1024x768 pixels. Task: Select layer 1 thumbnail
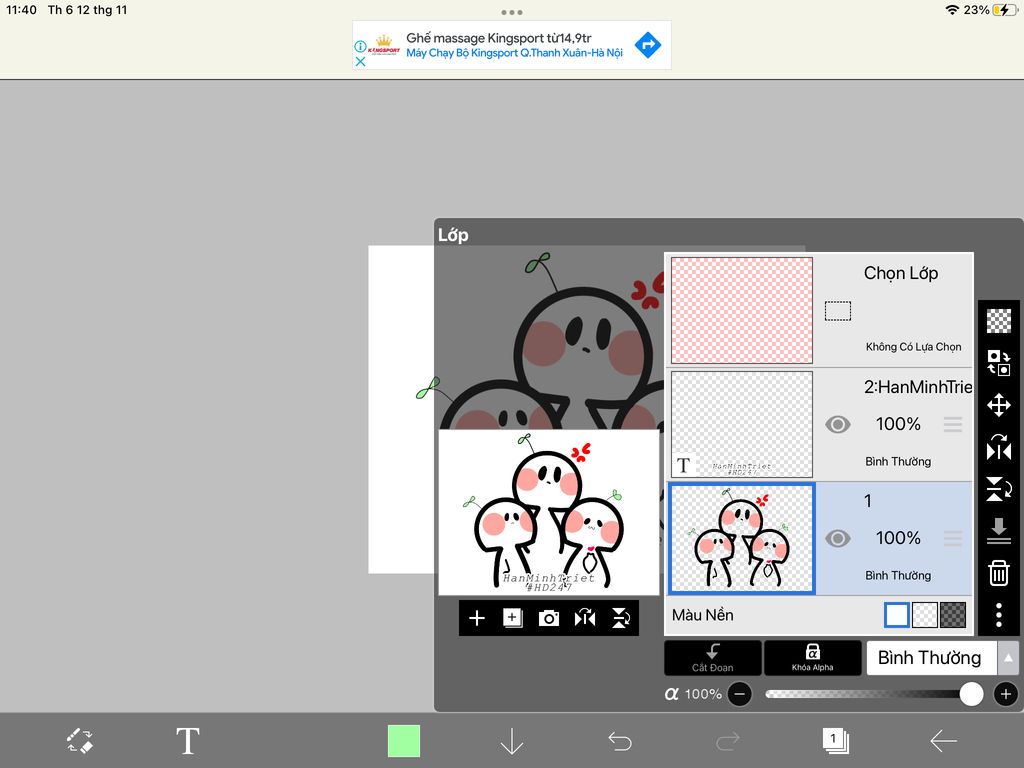click(x=742, y=539)
